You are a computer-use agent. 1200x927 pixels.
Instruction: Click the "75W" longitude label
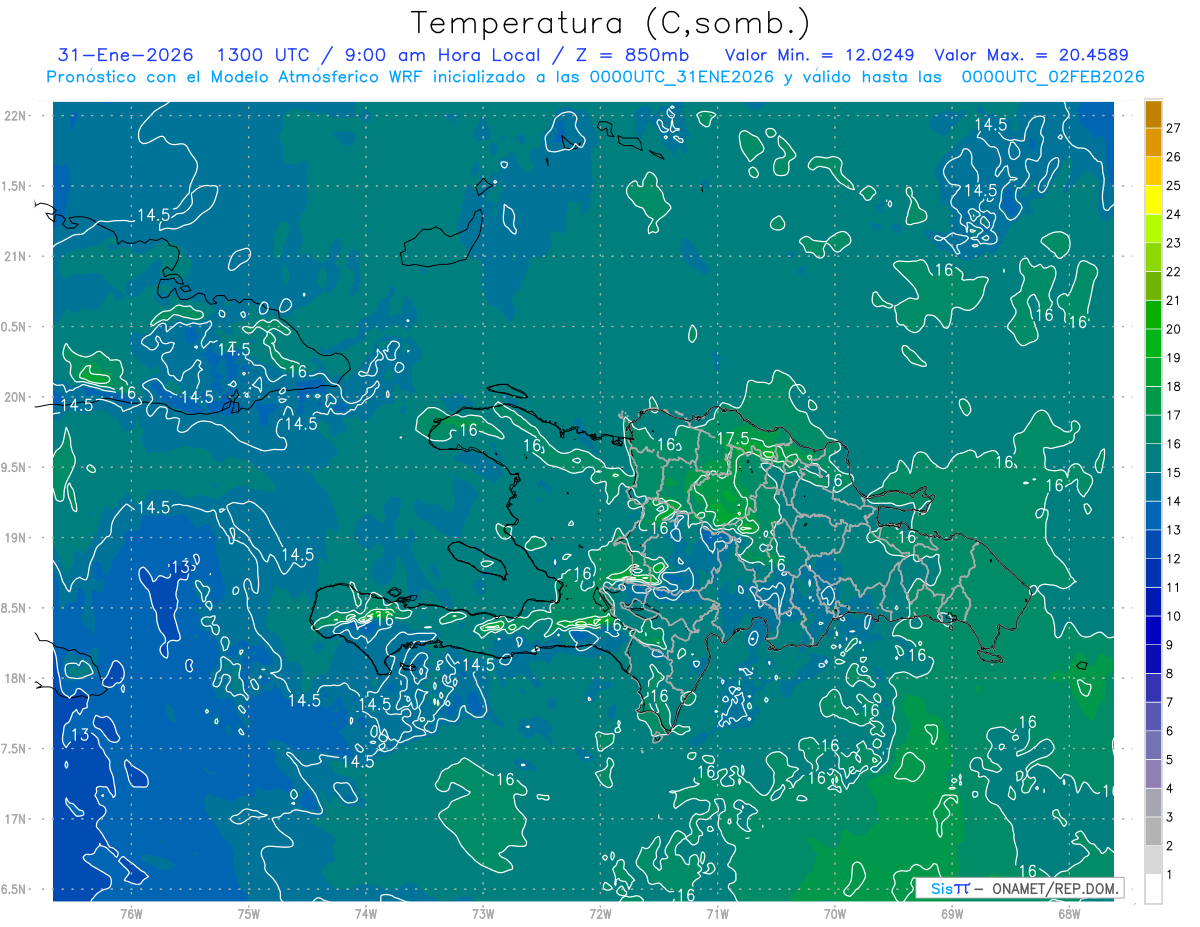pyautogui.click(x=248, y=913)
